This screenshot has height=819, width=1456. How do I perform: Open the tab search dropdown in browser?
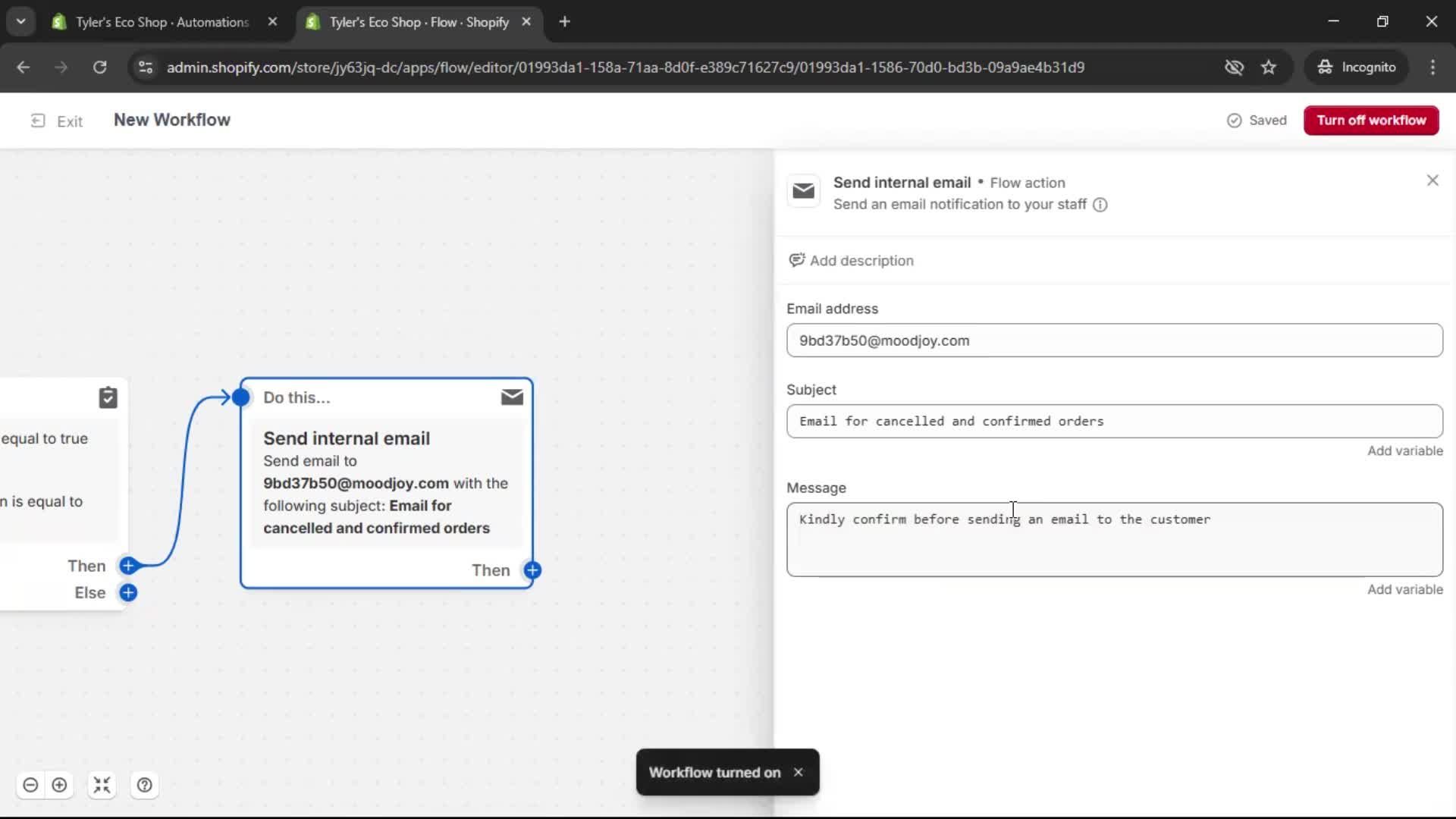[20, 21]
